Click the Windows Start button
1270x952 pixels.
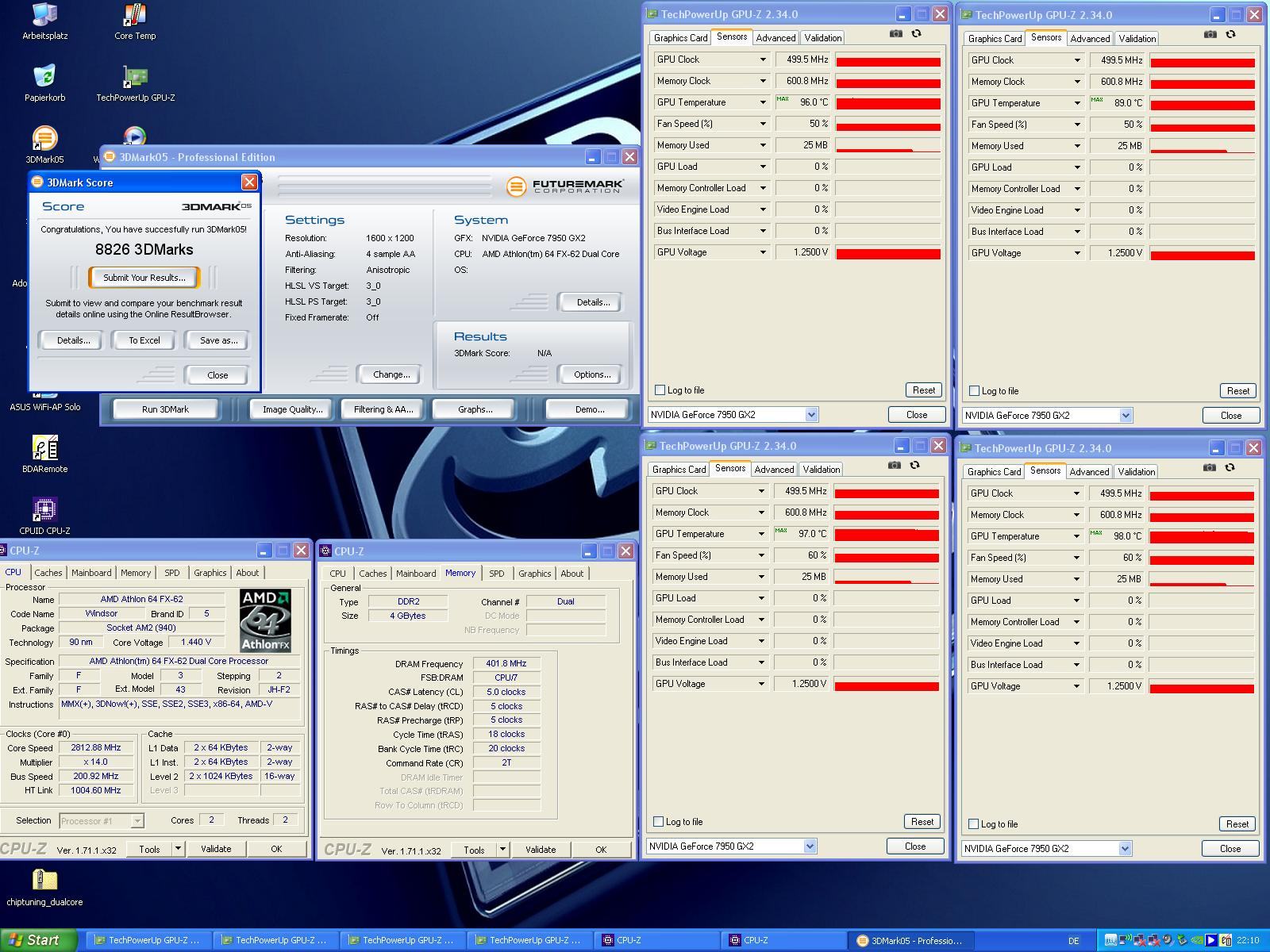pos(39,940)
